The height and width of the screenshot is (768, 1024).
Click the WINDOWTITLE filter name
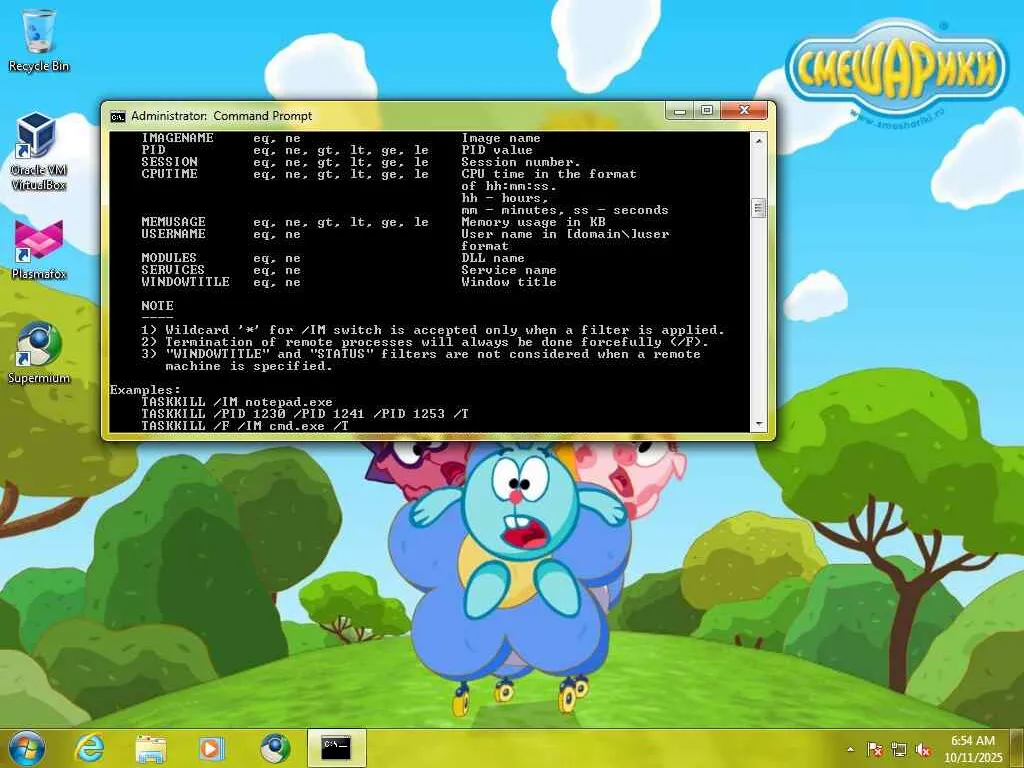click(185, 282)
